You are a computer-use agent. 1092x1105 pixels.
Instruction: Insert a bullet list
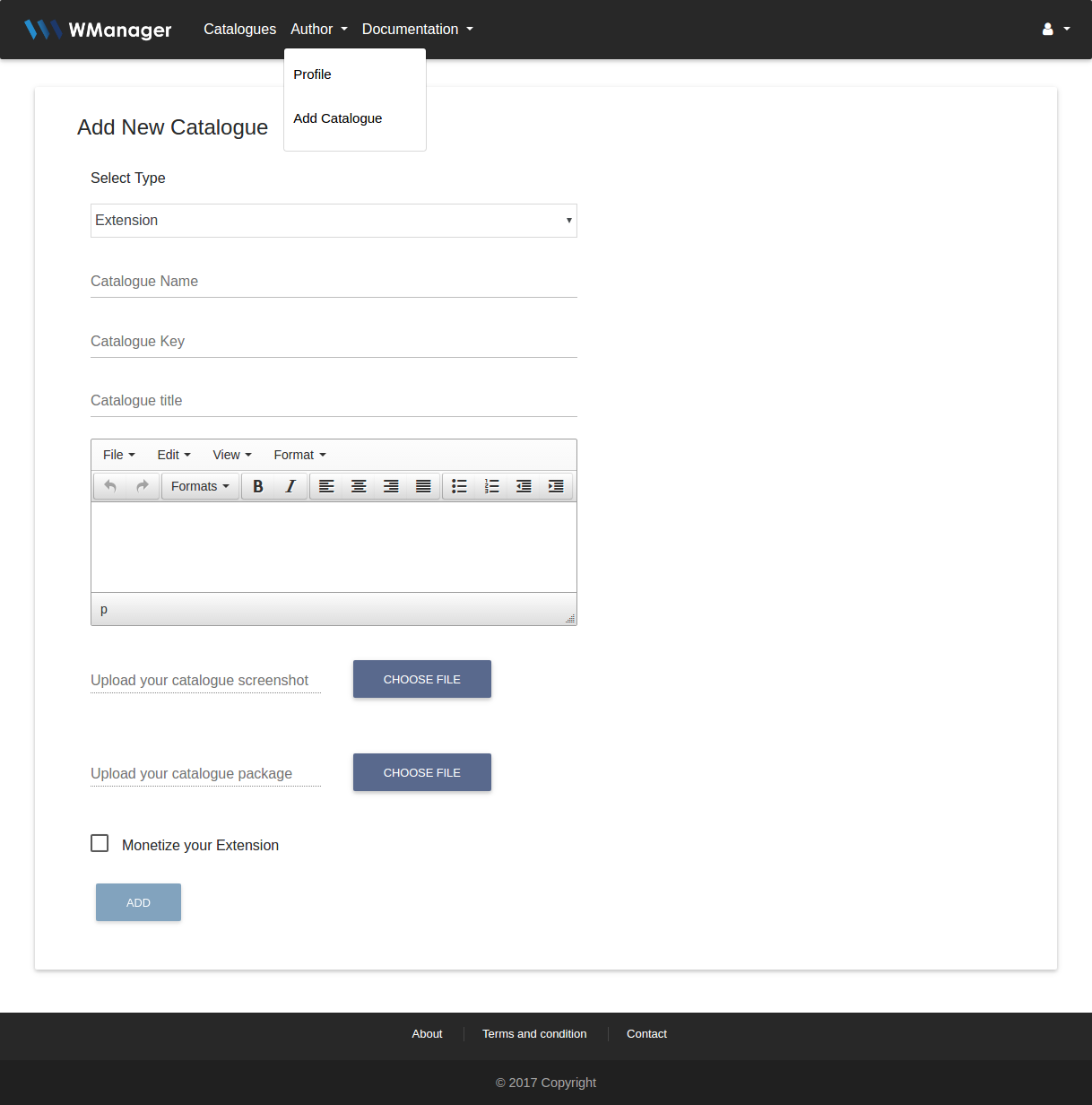(459, 486)
